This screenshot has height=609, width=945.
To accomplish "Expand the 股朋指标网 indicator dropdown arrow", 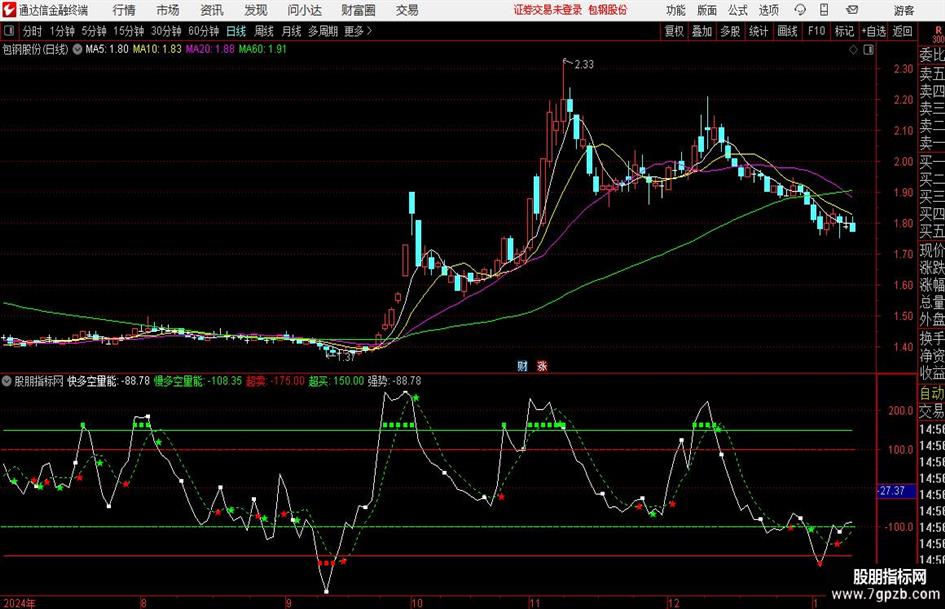I will [7, 381].
